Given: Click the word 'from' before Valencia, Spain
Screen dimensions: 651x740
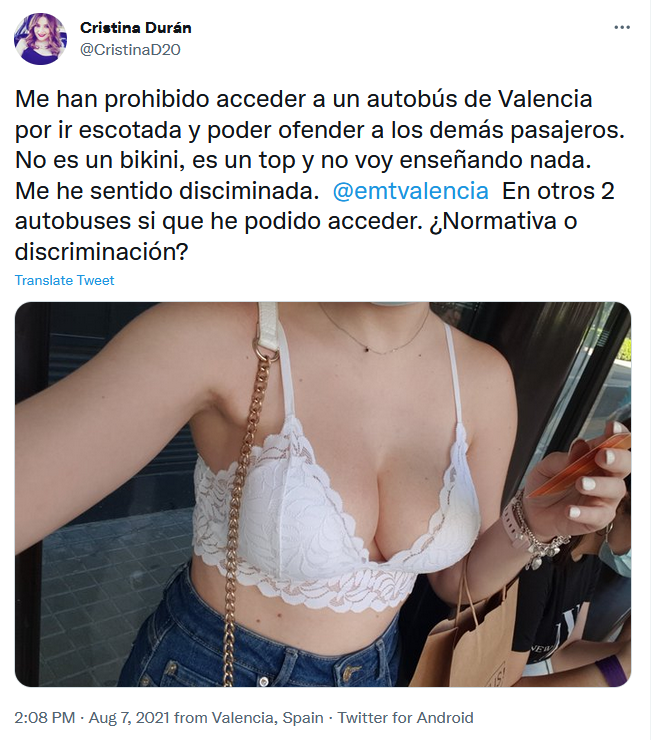Looking at the screenshot, I should pos(191,718).
